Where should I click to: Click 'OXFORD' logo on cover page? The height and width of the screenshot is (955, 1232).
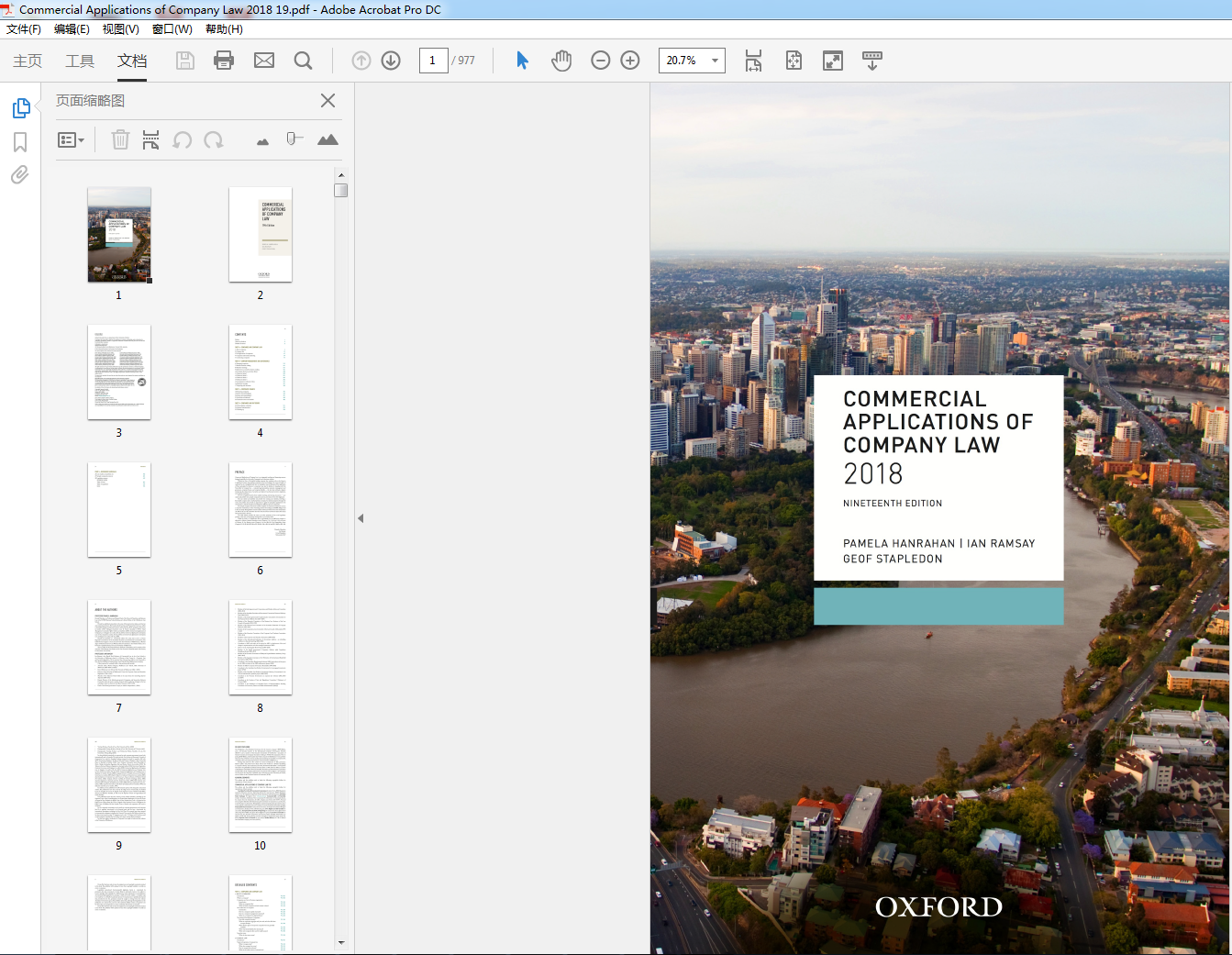(x=938, y=907)
